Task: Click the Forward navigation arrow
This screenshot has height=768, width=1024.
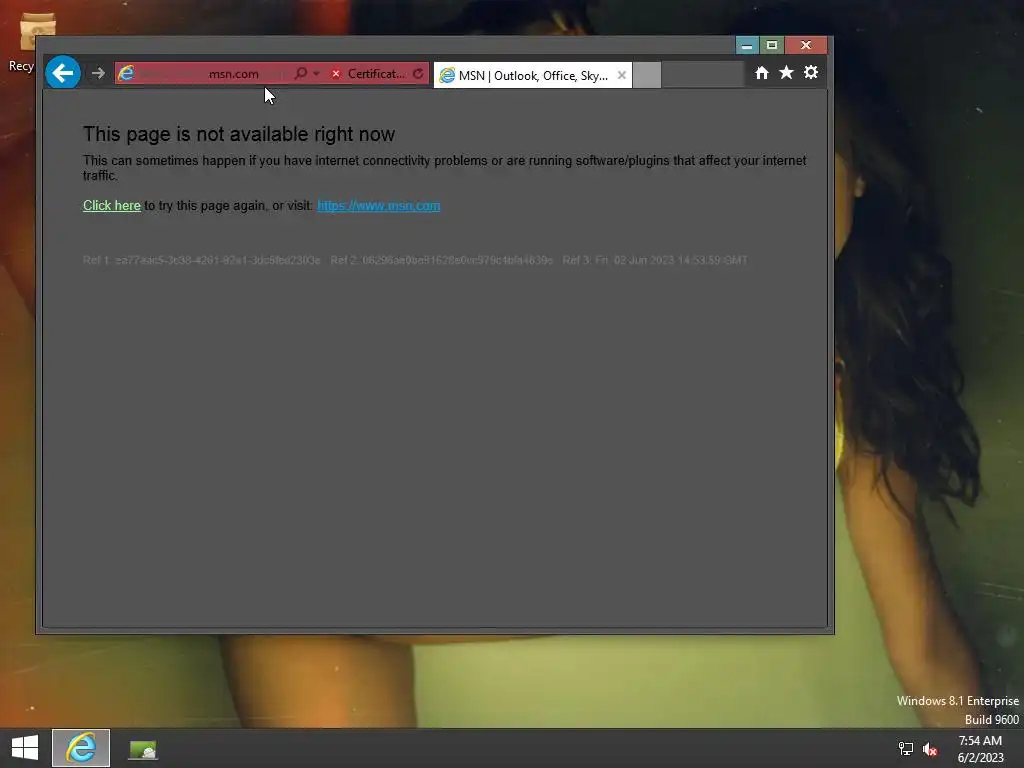Action: coord(98,73)
